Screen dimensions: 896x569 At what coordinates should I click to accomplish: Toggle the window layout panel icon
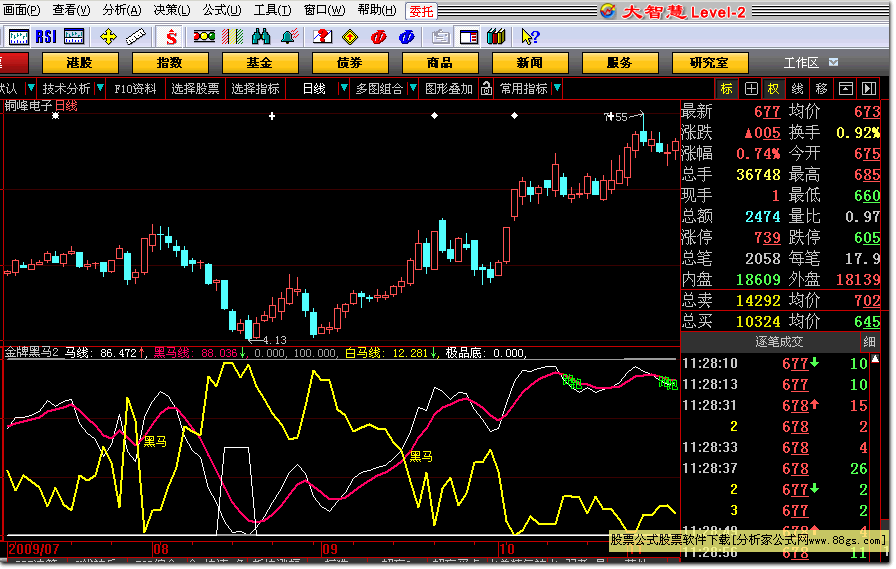point(469,37)
